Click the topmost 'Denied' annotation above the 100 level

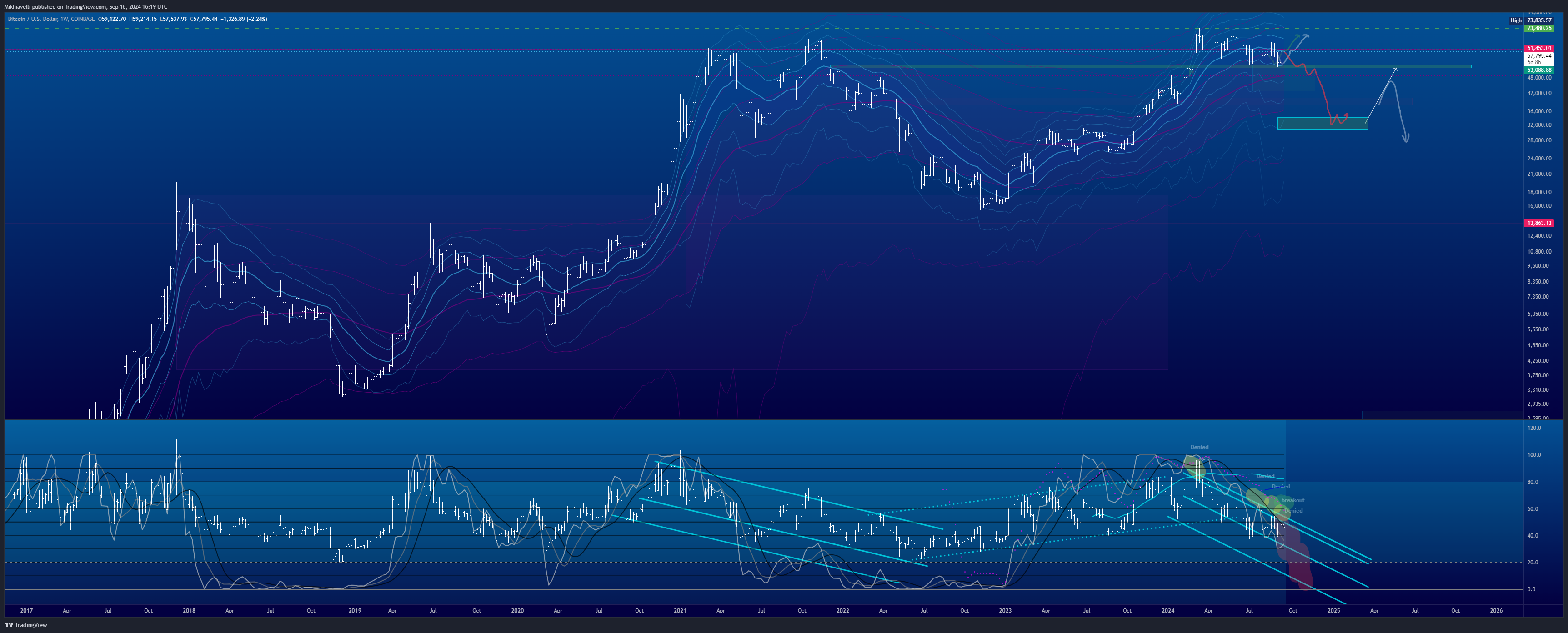pyautogui.click(x=1199, y=447)
